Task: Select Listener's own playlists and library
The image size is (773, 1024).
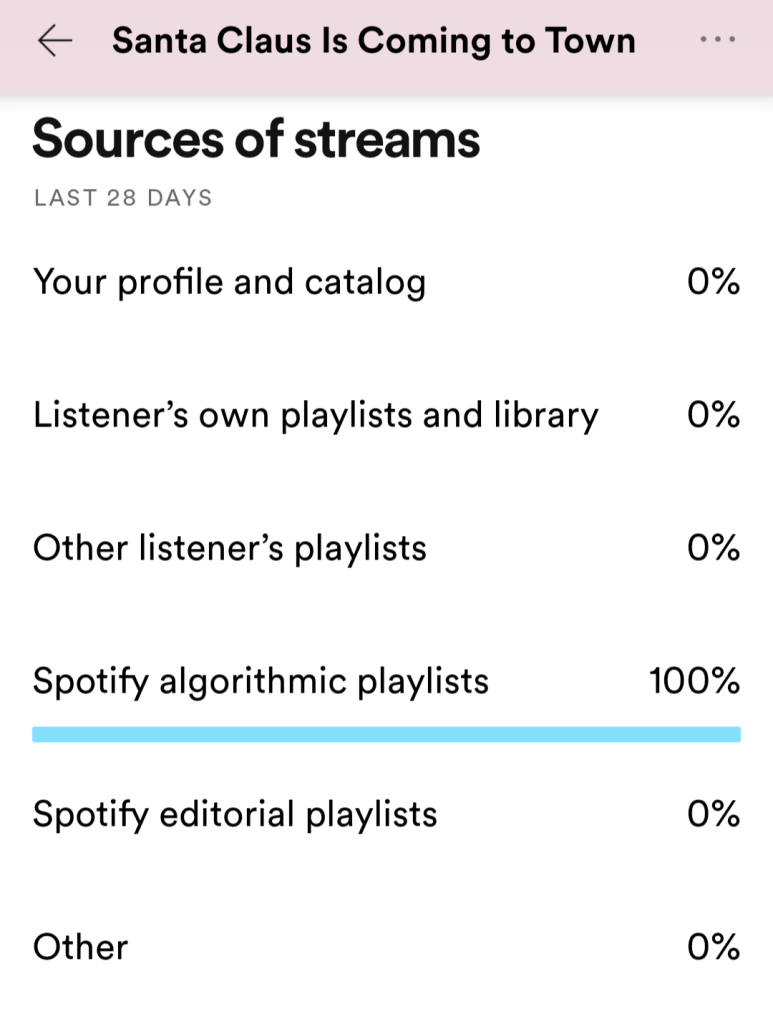Action: (x=316, y=415)
